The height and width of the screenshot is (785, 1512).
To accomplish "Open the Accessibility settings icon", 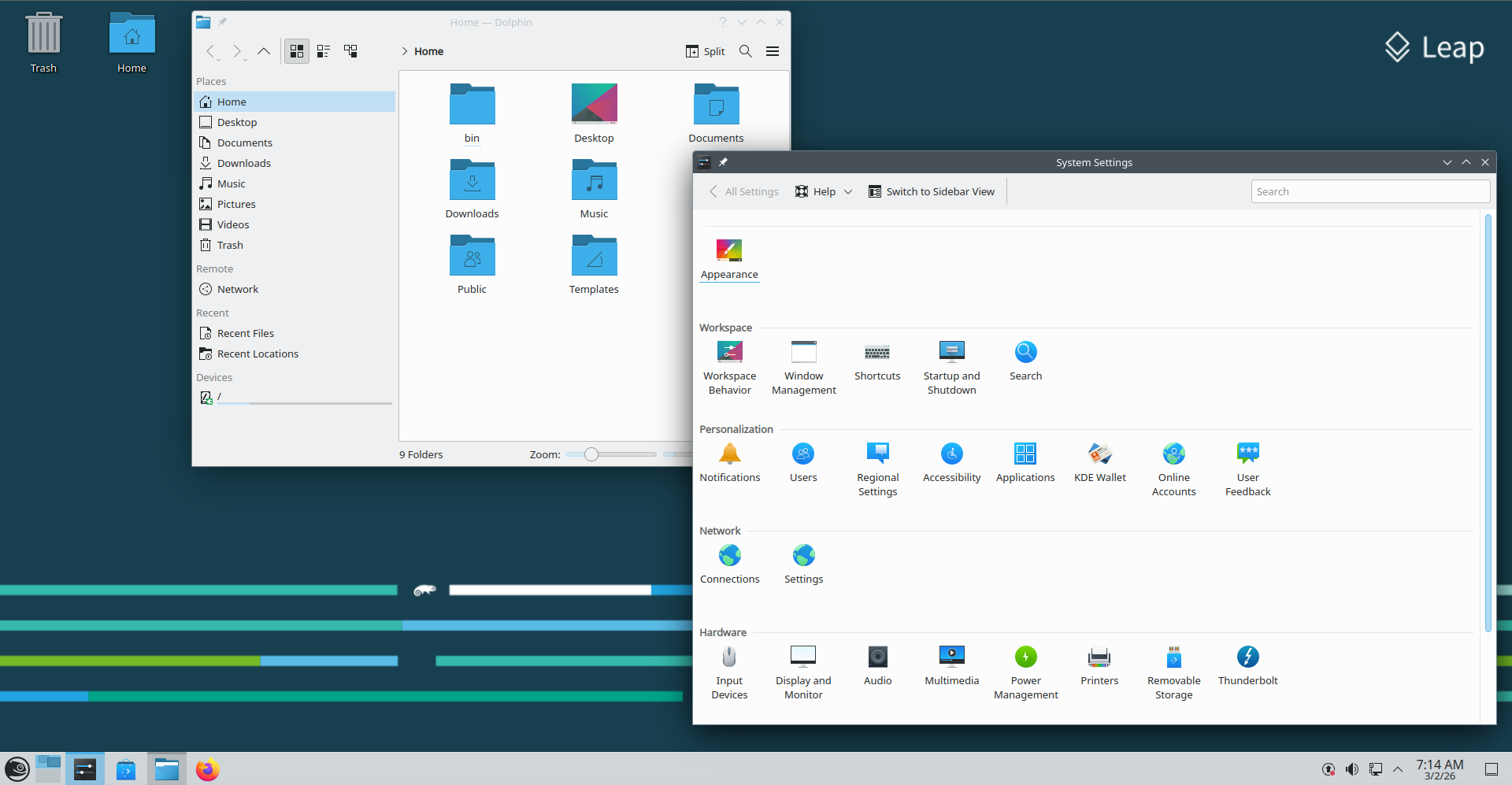I will click(x=951, y=454).
